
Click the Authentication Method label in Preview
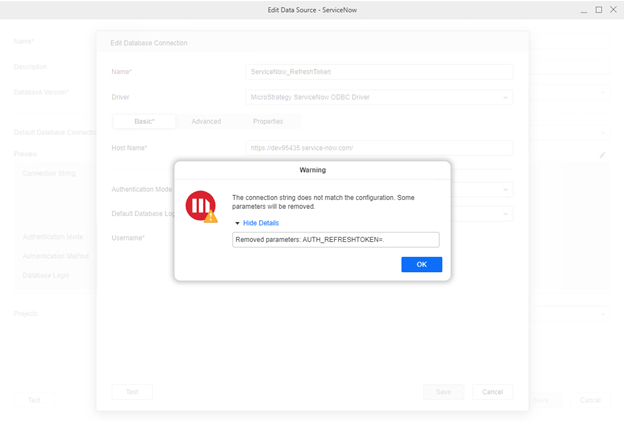(56, 256)
